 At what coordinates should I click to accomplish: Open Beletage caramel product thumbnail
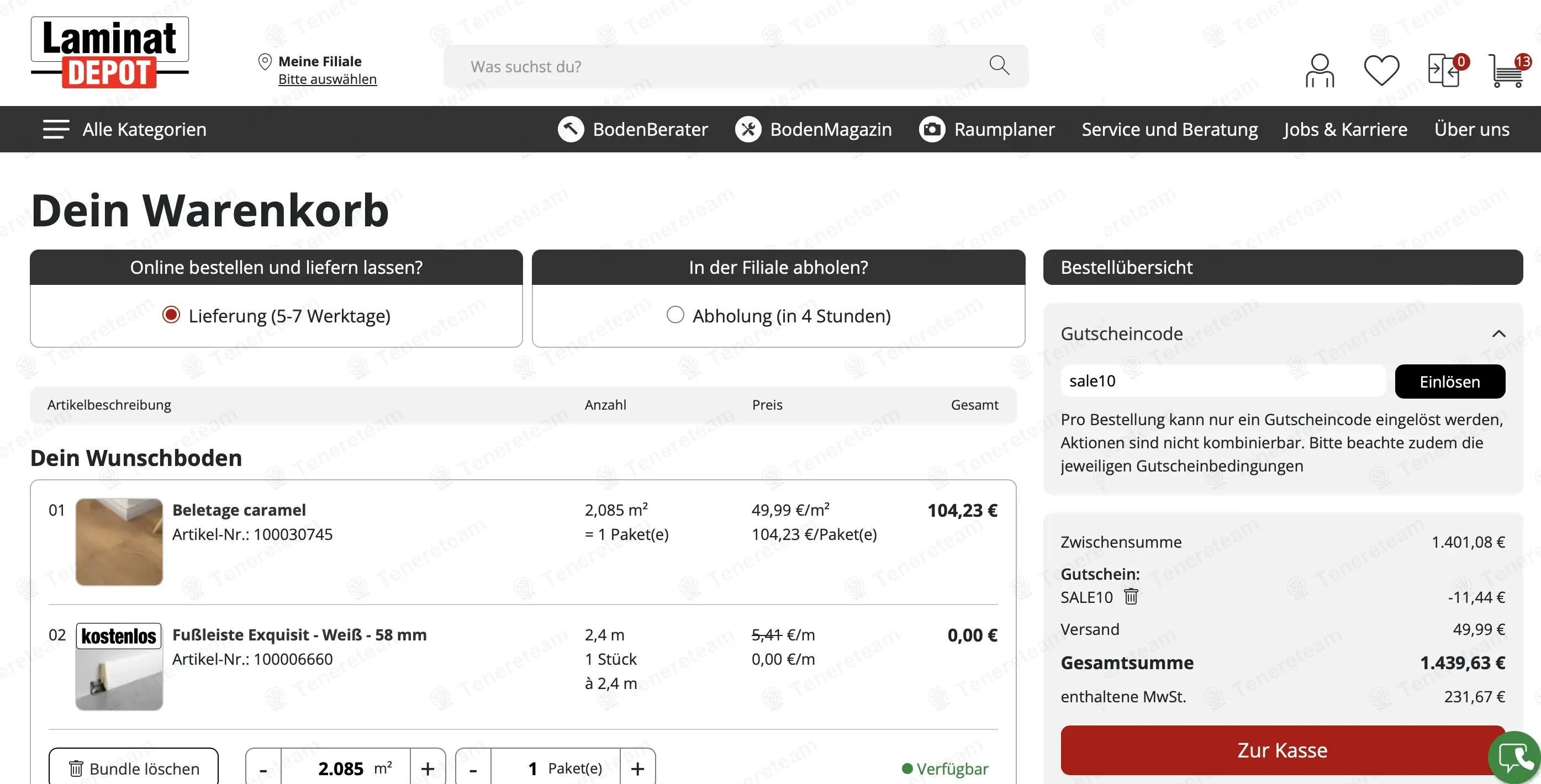[x=119, y=542]
